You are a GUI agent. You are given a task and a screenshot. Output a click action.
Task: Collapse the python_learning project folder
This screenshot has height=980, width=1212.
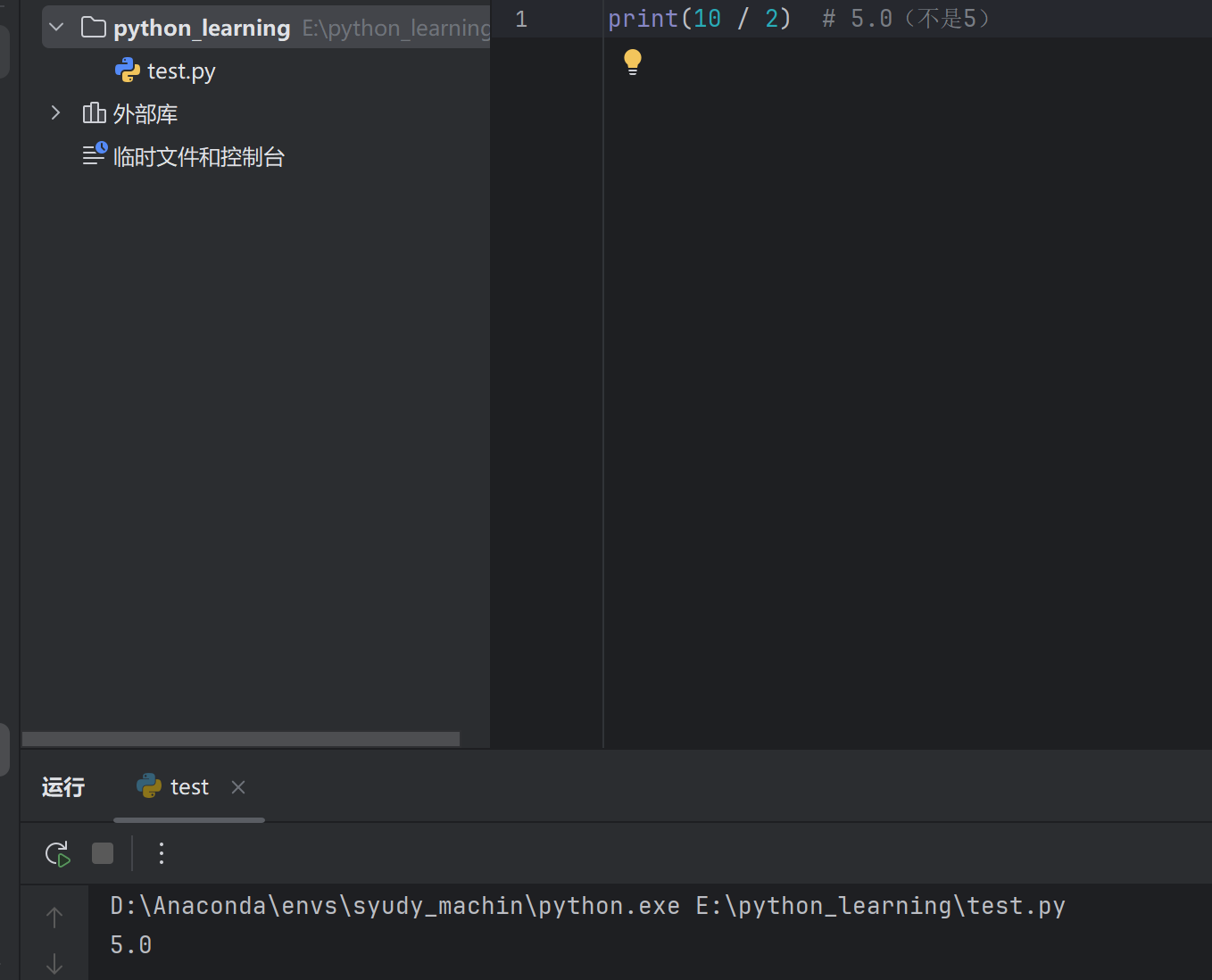(56, 28)
